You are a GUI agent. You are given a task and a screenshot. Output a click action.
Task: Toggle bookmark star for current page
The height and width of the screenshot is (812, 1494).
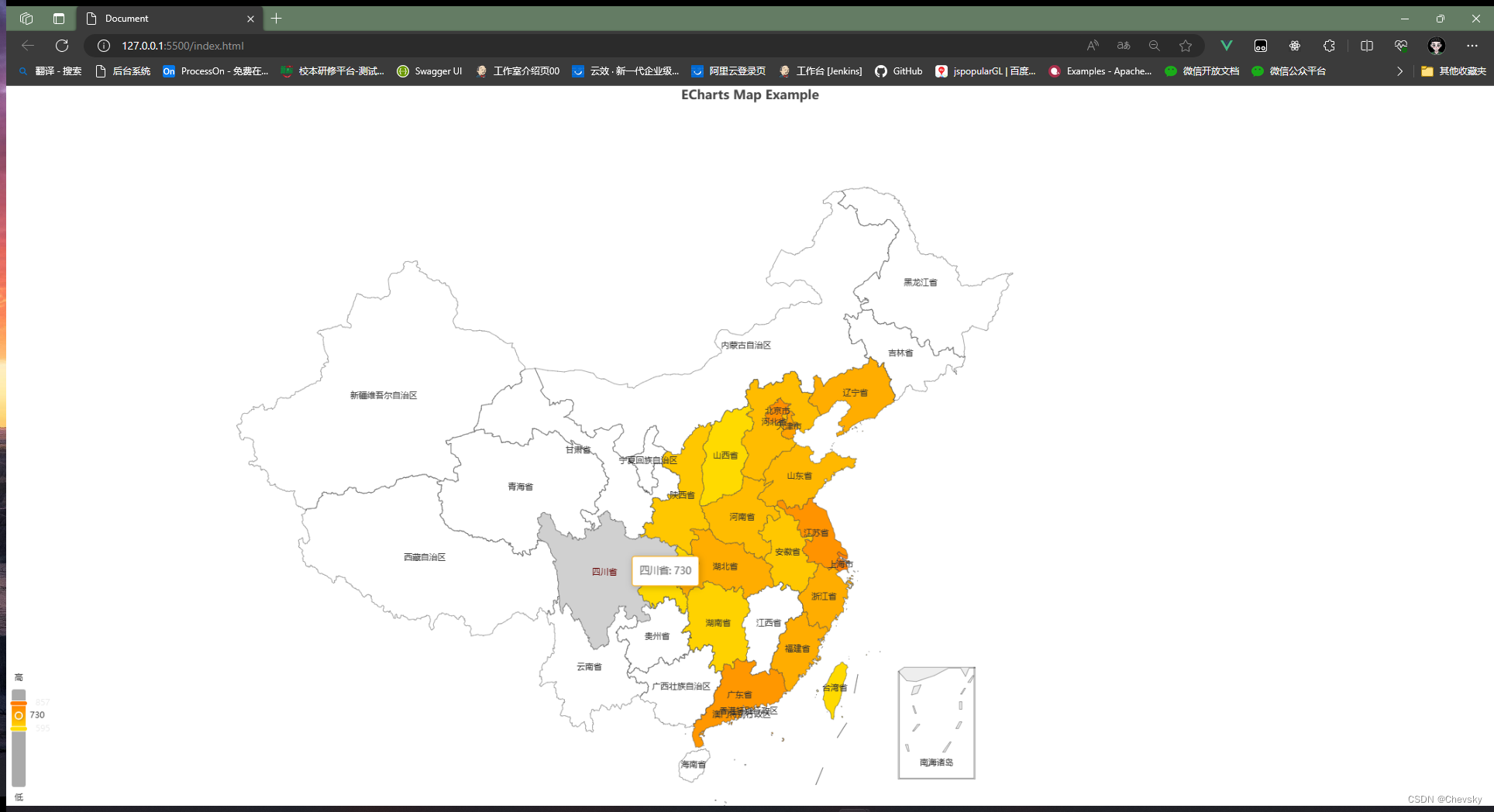coord(1185,46)
